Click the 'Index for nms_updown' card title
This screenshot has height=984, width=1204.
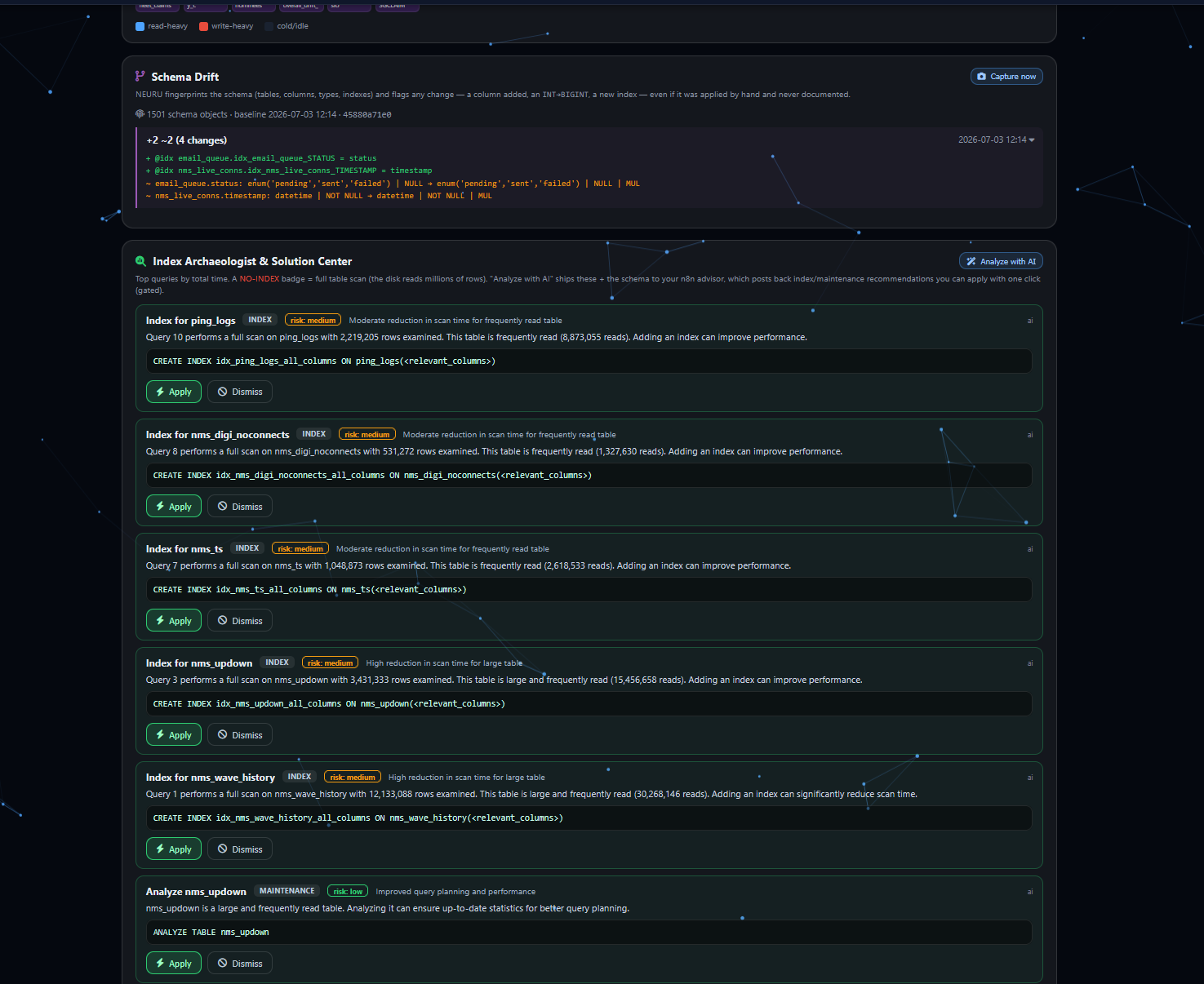click(199, 663)
